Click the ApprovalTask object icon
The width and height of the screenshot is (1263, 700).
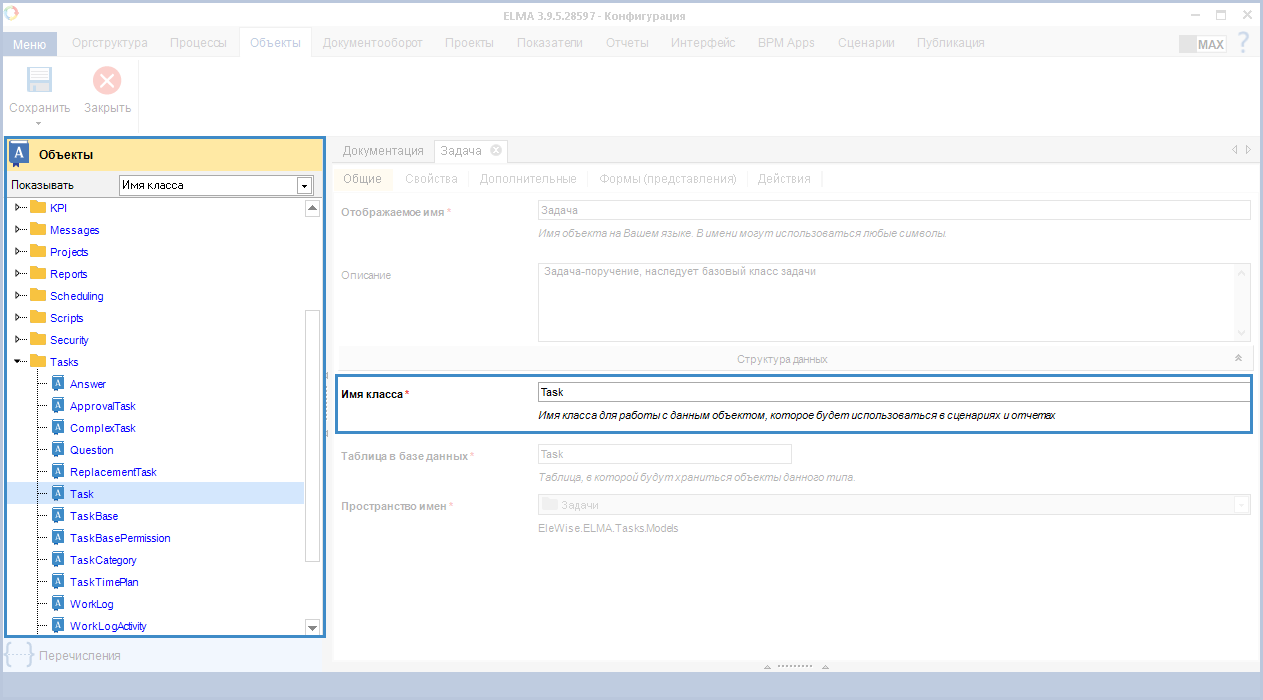click(x=58, y=405)
